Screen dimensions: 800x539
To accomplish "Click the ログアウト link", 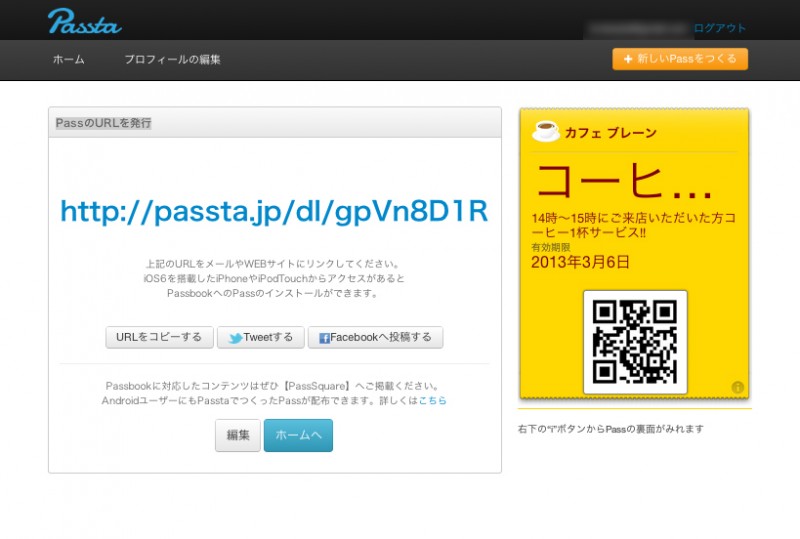I will [720, 28].
